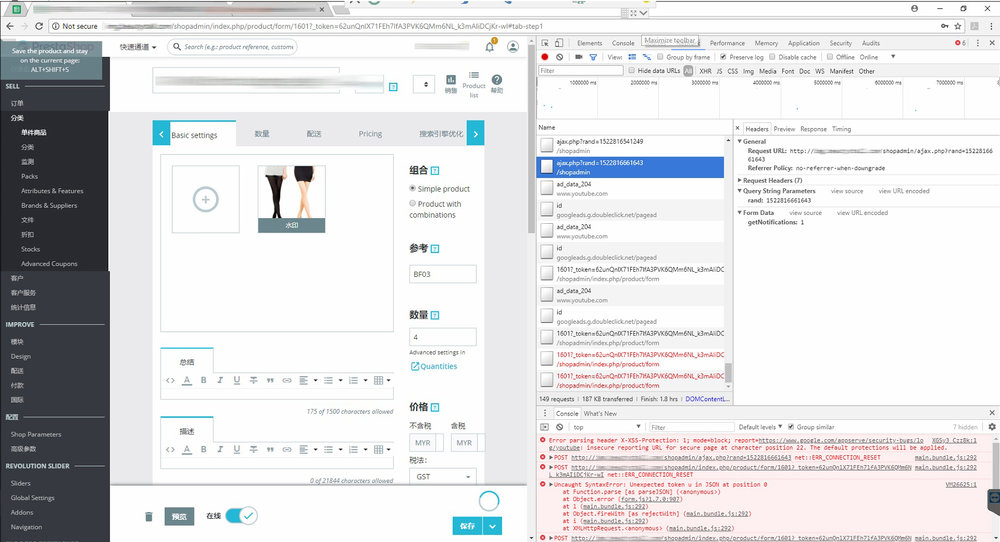Screen dimensions: 1000x542
Task: Check the Disable cache checkbox
Action: click(x=772, y=57)
